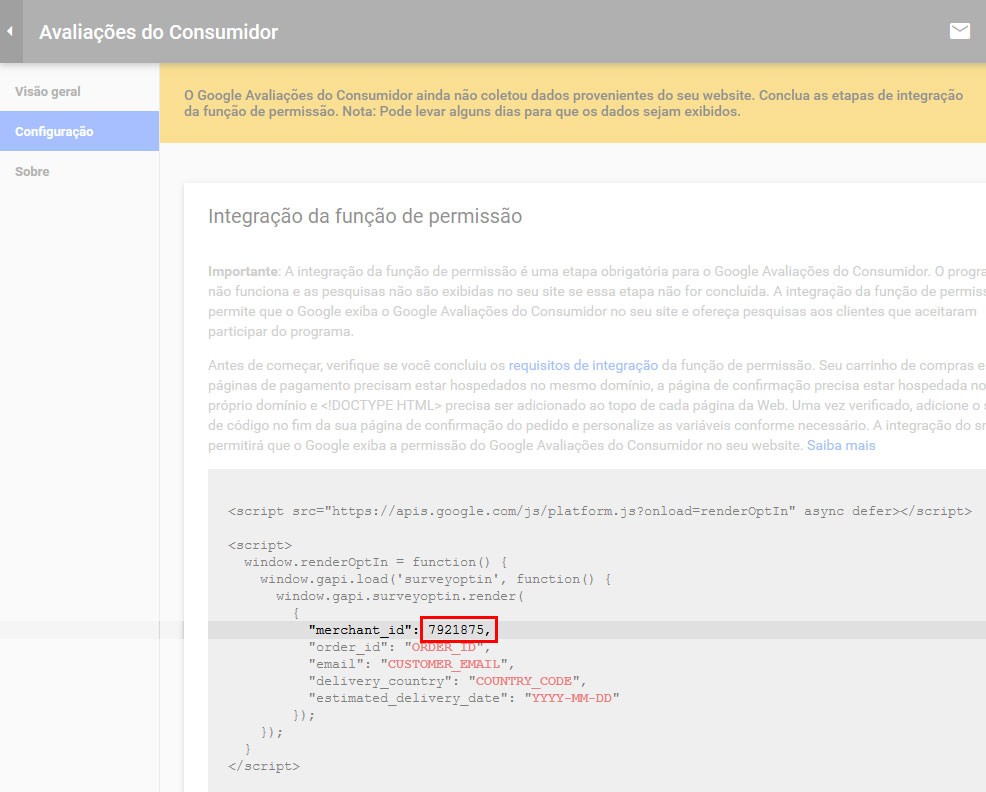Image resolution: width=986 pixels, height=792 pixels.
Task: Click the "delivery_country" key in code
Action: [380, 681]
